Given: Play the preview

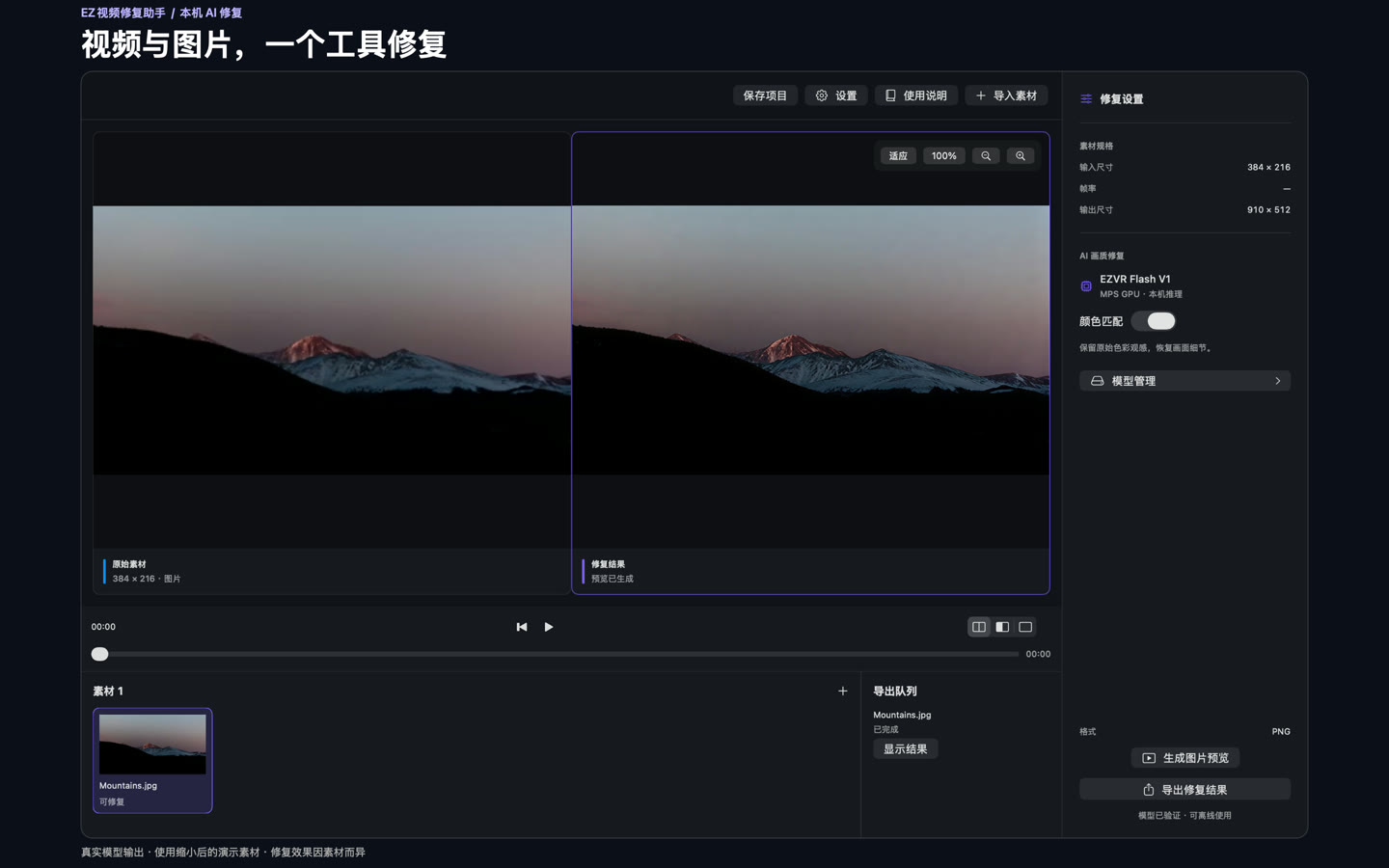Looking at the screenshot, I should tap(549, 627).
